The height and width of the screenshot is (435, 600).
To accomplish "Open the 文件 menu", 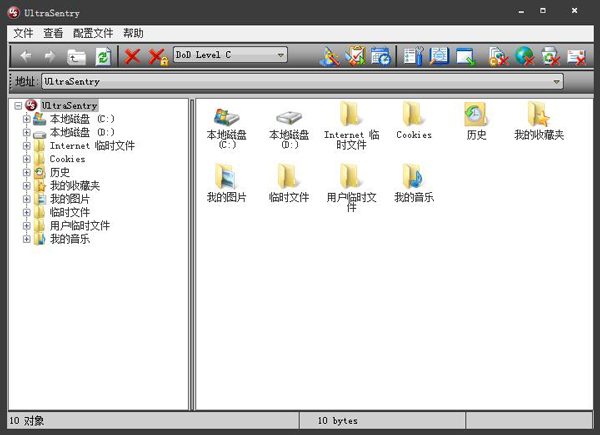I will [23, 33].
